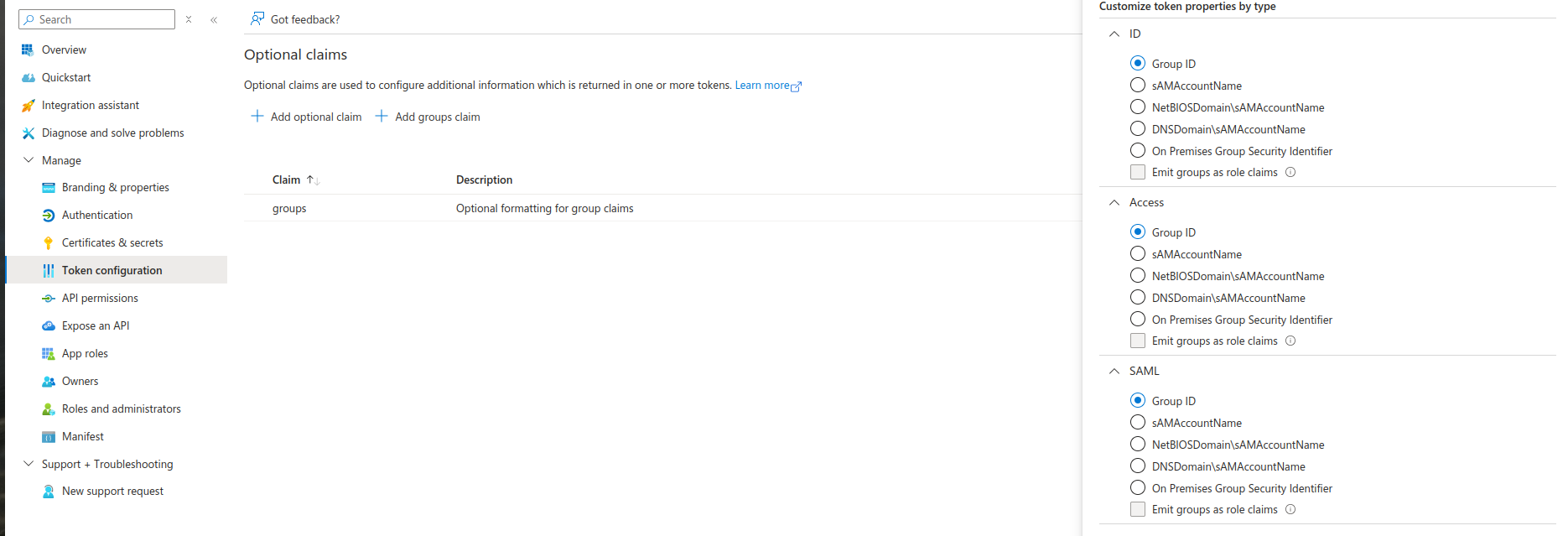The height and width of the screenshot is (536, 1568).
Task: Click the Got feedback person icon
Action: [x=257, y=19]
